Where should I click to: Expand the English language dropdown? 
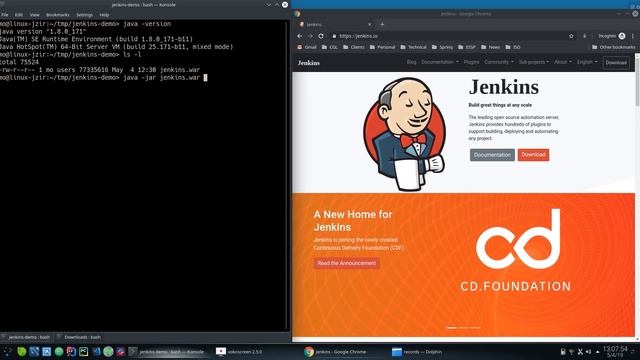coord(587,62)
